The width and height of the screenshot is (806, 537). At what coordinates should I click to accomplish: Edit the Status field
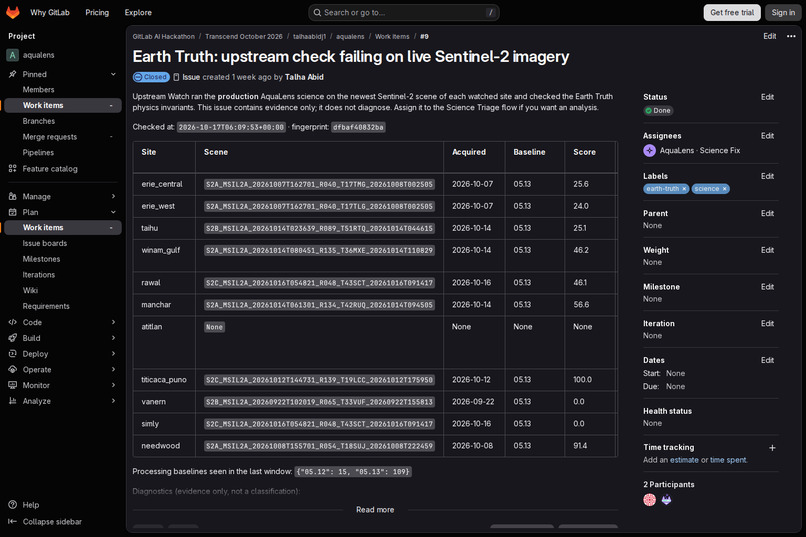click(x=767, y=97)
